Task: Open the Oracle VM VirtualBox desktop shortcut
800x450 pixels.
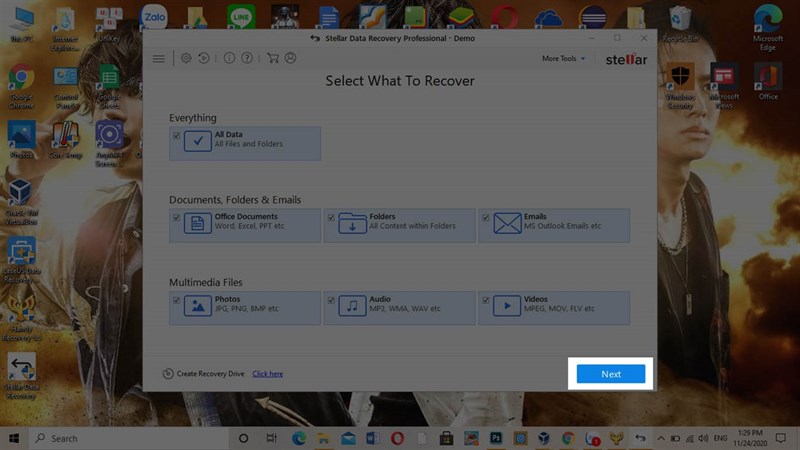Action: coord(21,202)
